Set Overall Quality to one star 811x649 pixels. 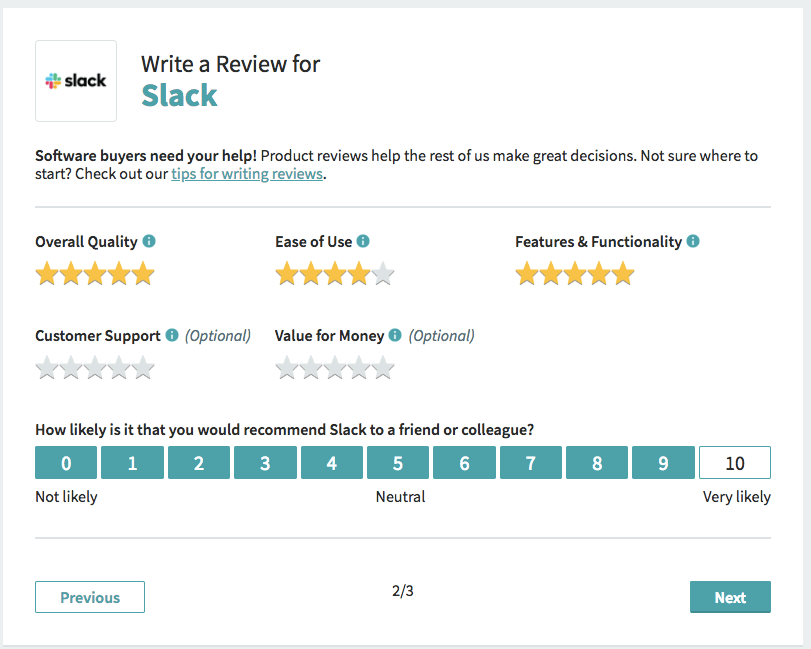47,274
